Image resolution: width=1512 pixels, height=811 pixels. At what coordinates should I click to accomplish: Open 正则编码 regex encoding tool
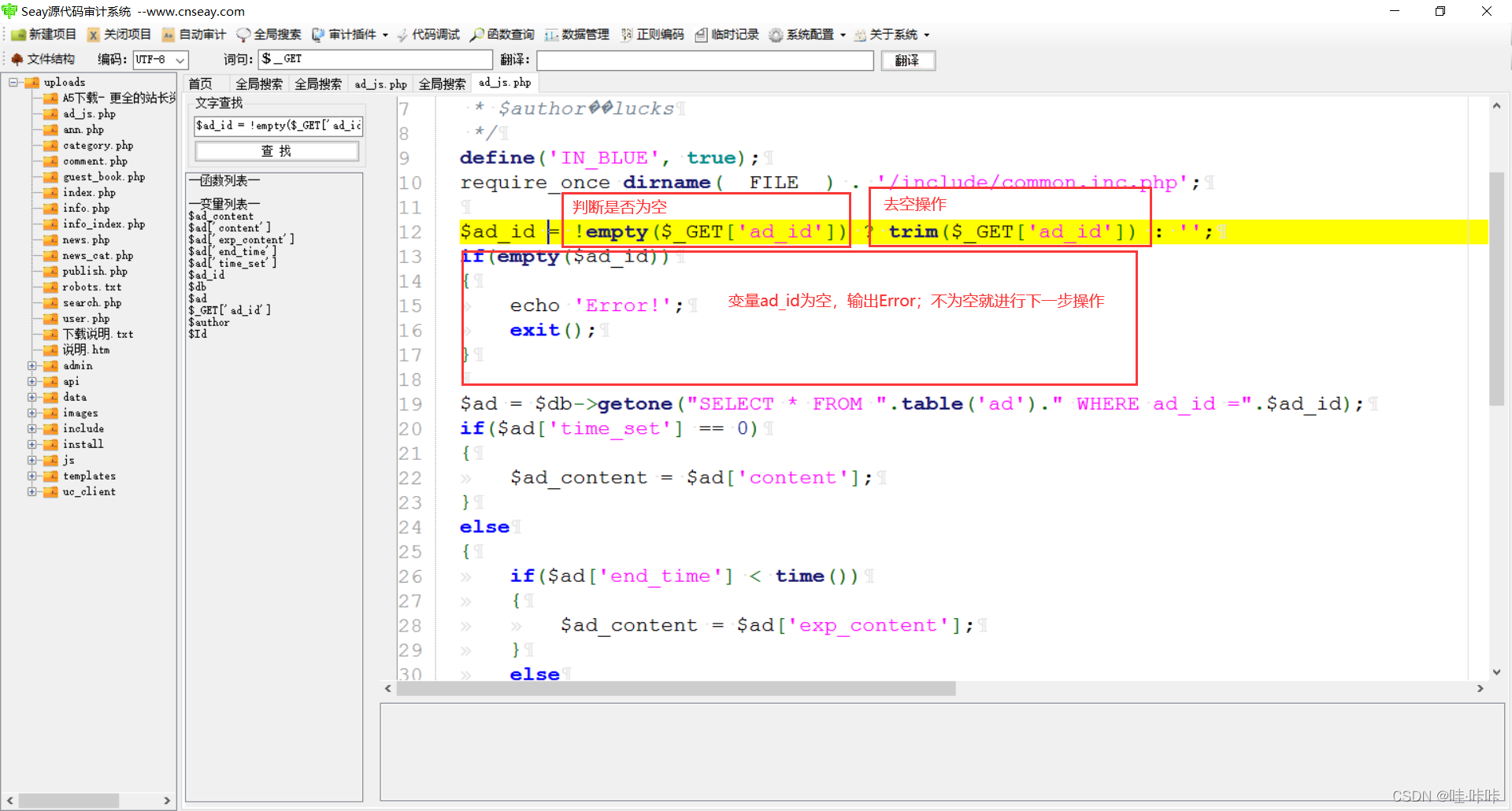click(x=652, y=35)
